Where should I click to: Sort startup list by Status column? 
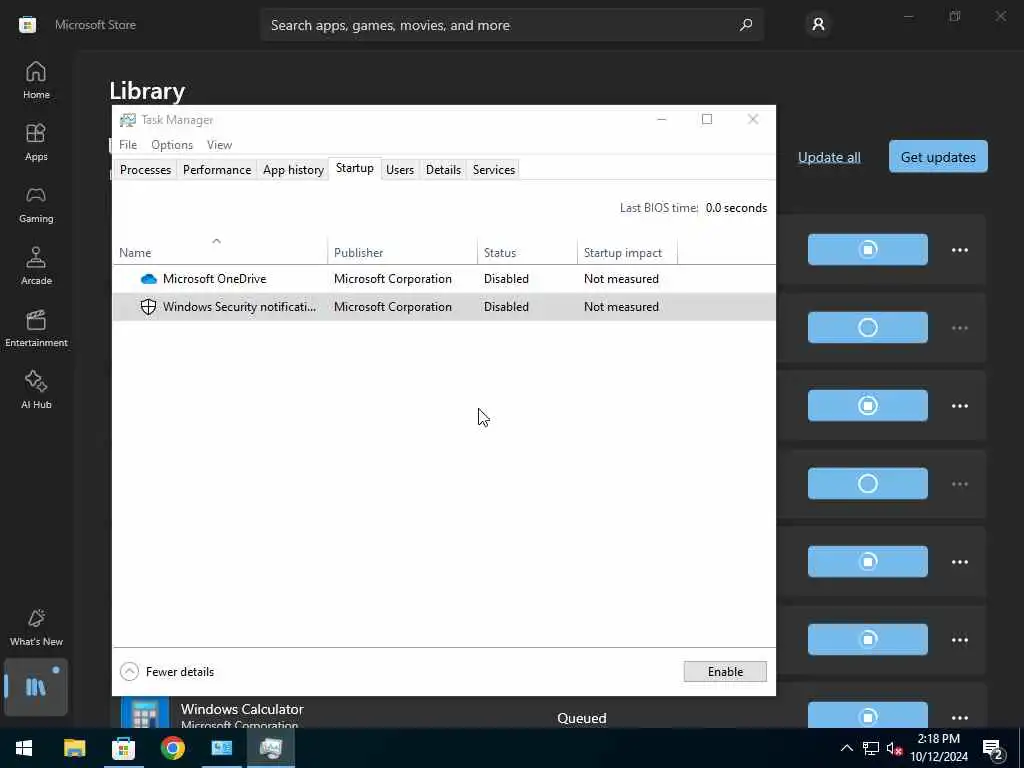click(x=527, y=253)
